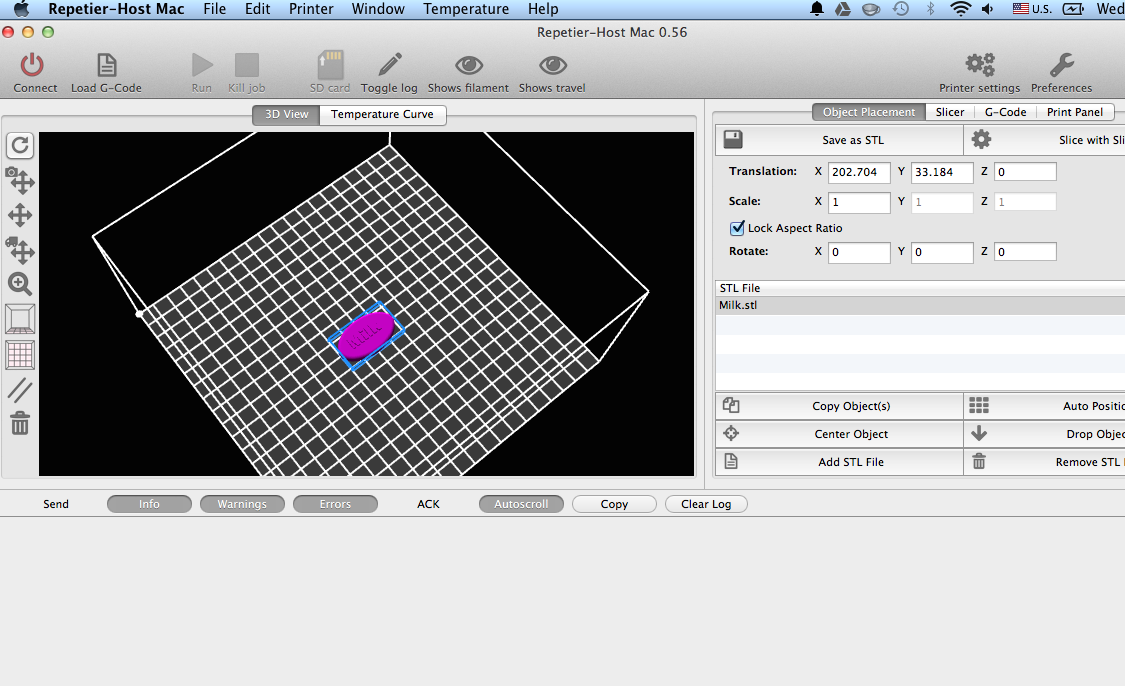Click the Add STL File document icon
1125x686 pixels.
731,461
